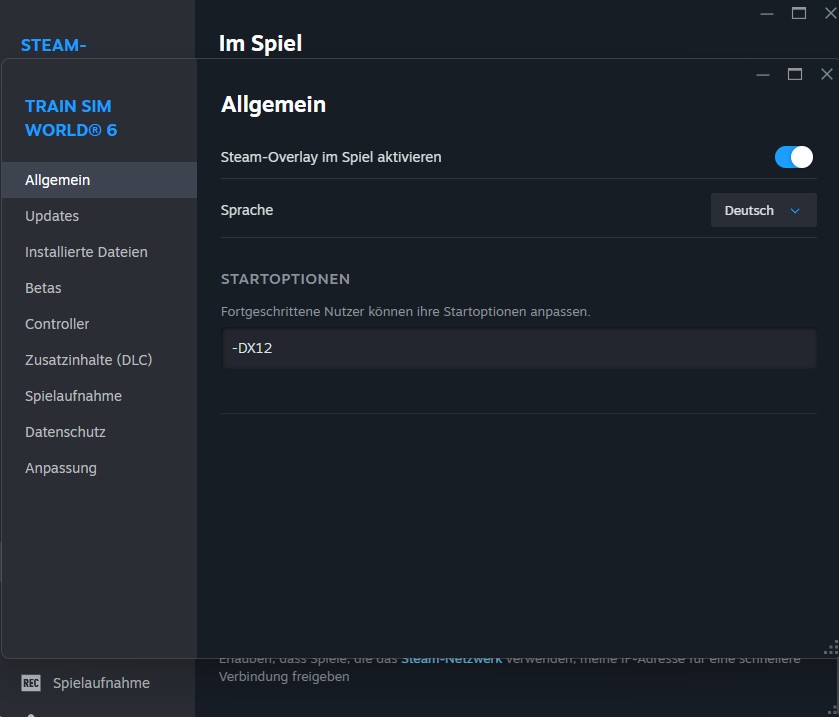839x717 pixels.
Task: Close the background Steam settings window
Action: tap(829, 13)
